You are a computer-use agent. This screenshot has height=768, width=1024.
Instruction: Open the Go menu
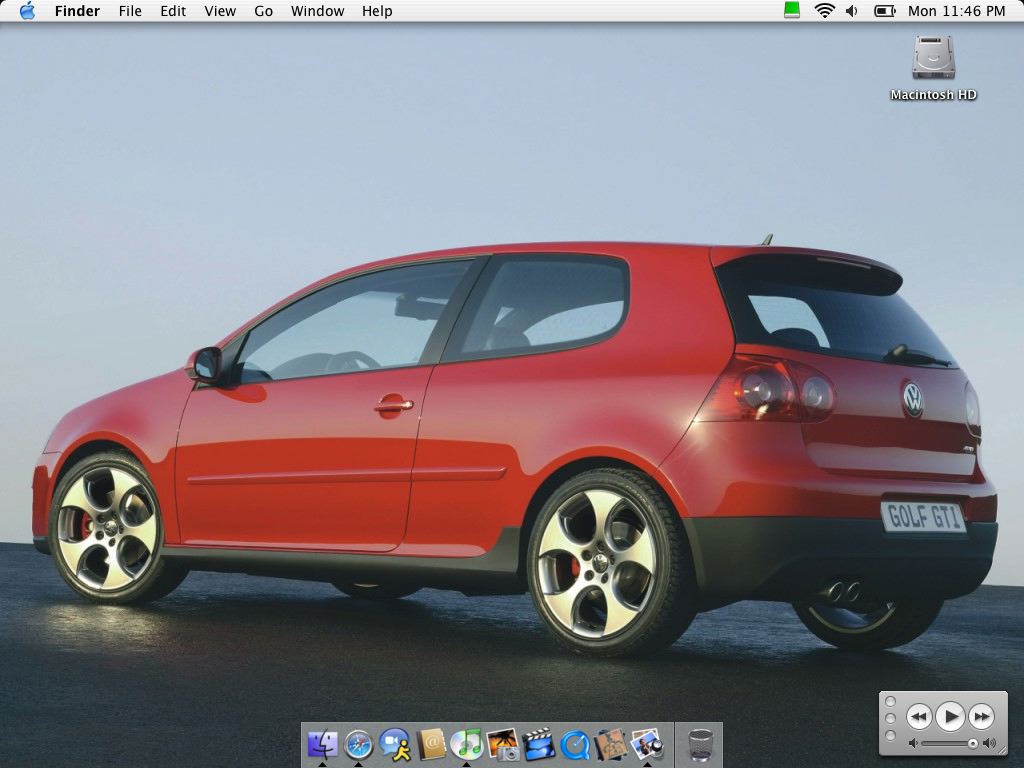click(x=263, y=11)
